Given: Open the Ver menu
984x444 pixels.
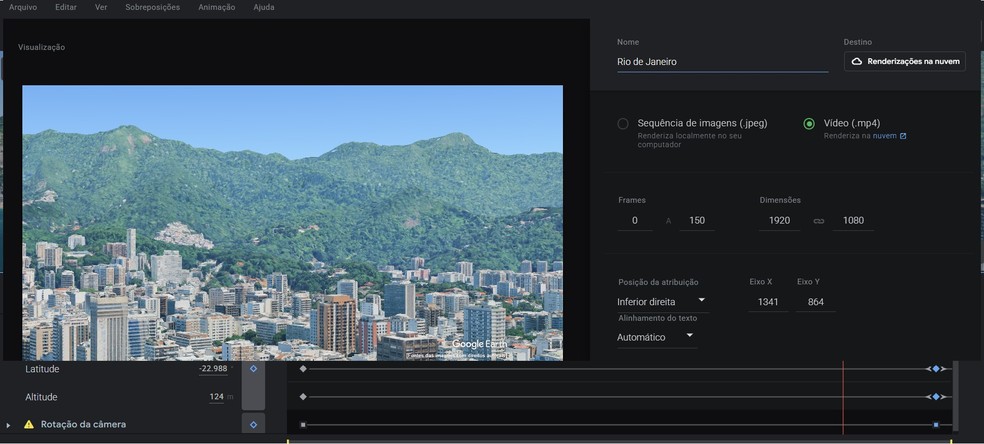Looking at the screenshot, I should [x=101, y=8].
